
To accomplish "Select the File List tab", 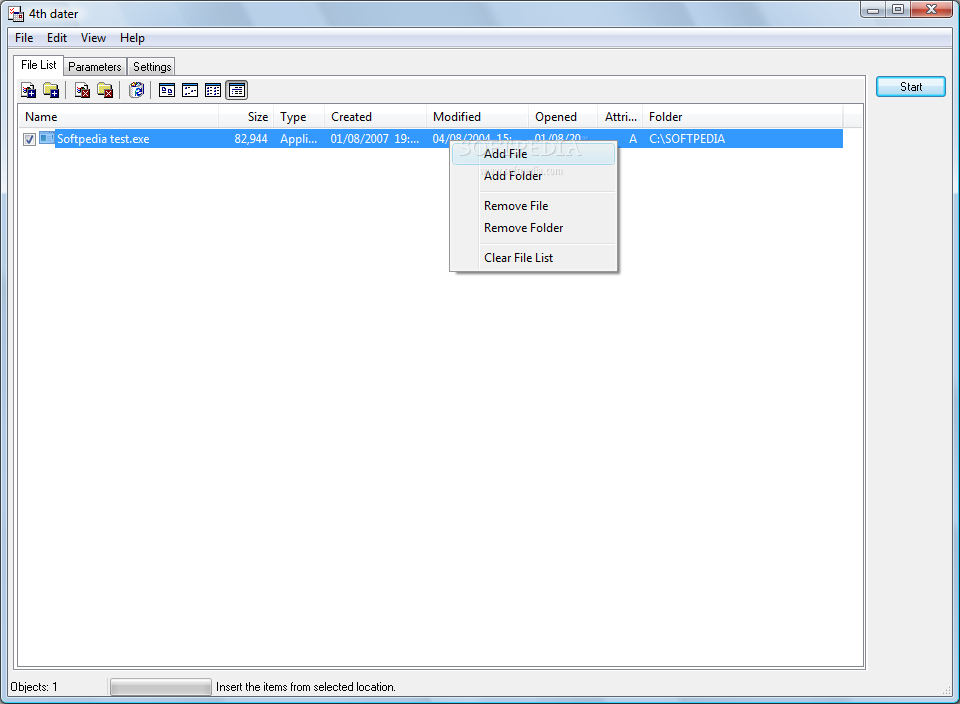I will tap(39, 65).
